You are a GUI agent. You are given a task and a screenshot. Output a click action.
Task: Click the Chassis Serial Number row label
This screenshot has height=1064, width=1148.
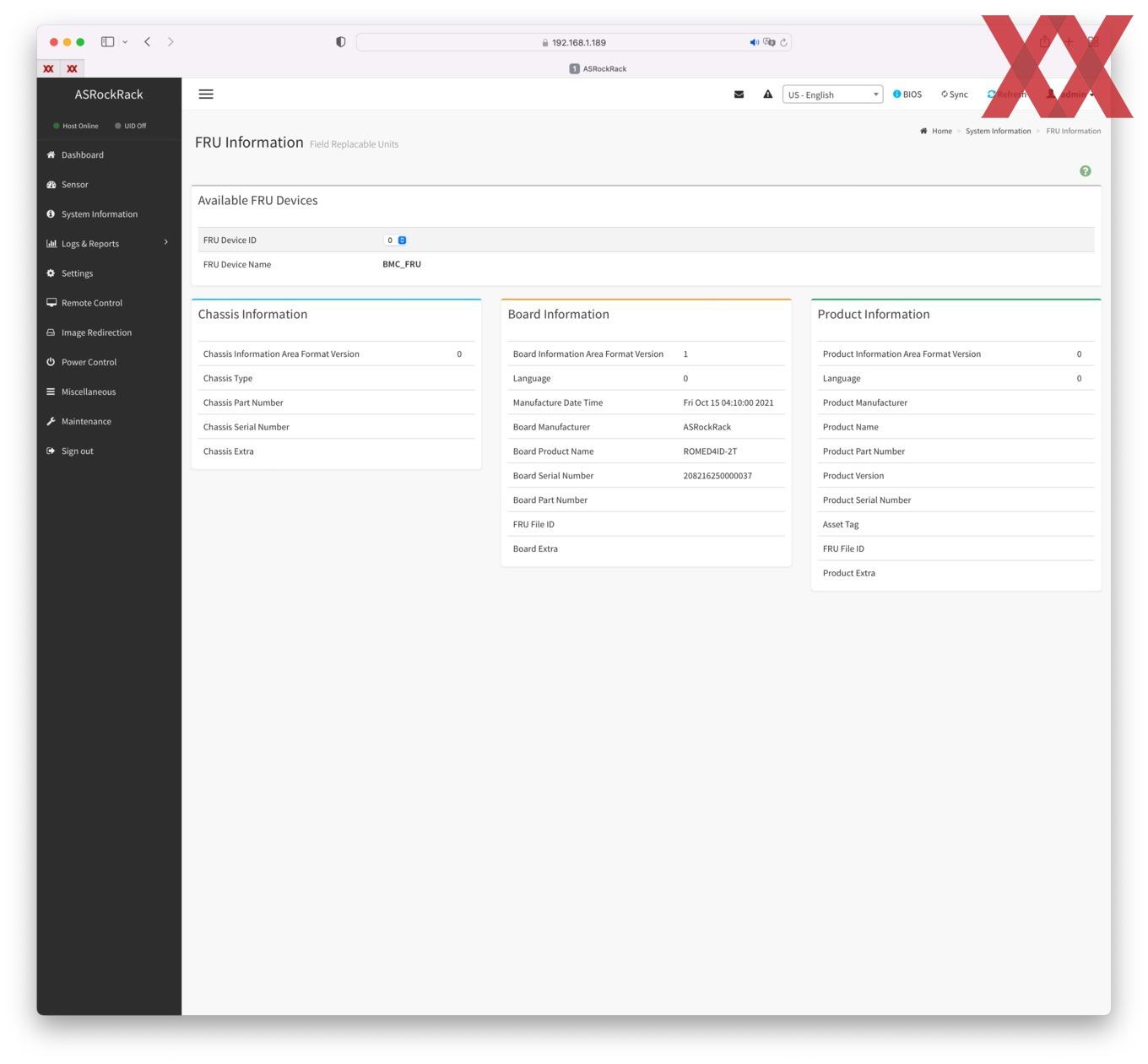(x=246, y=427)
